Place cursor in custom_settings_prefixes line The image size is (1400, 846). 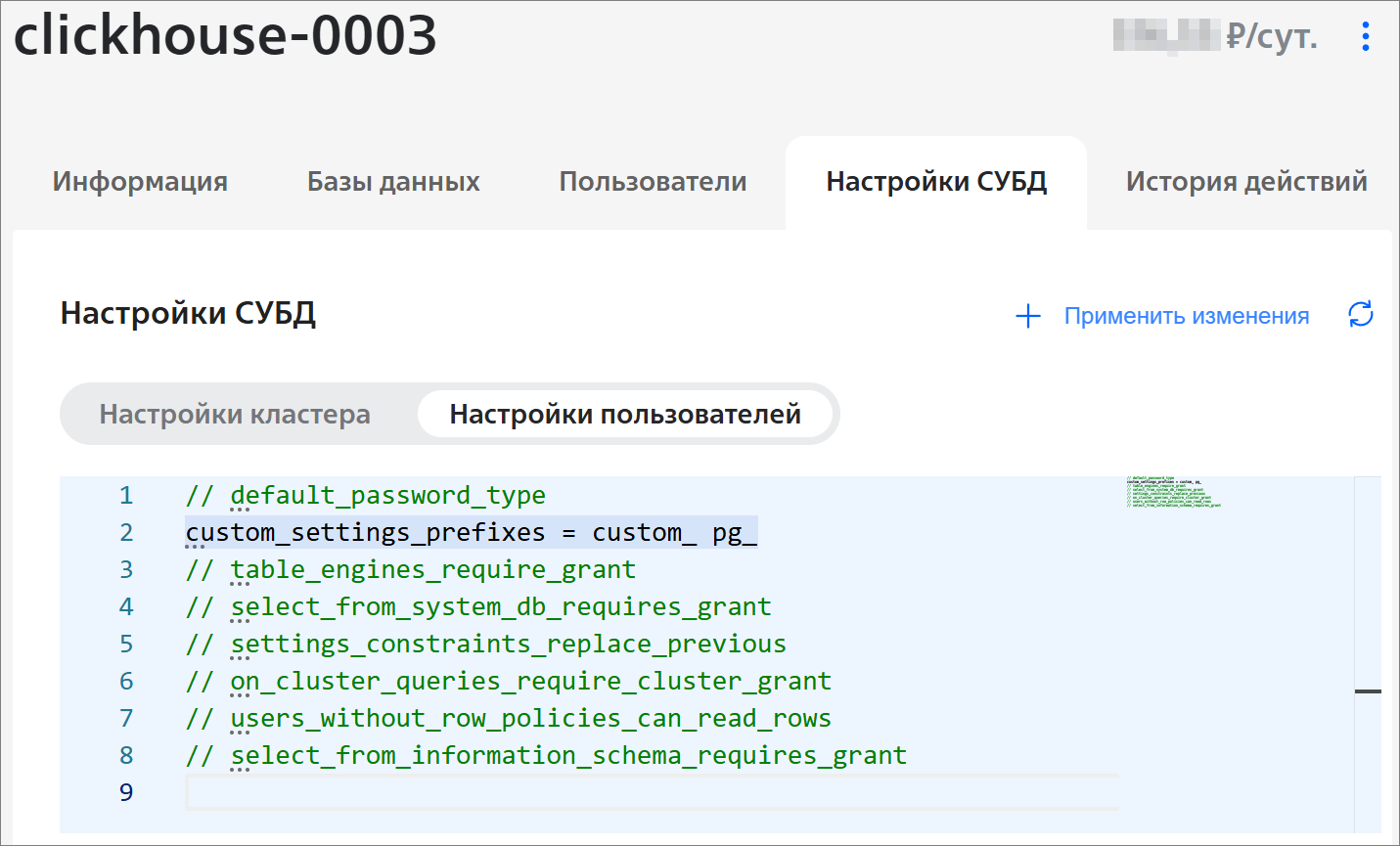click(x=472, y=532)
